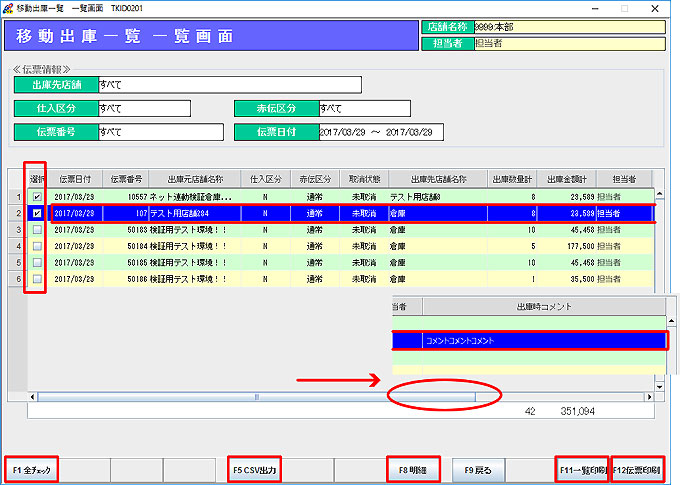
Task: Uncheck the selection checkbox in row 2
Action: click(37, 213)
